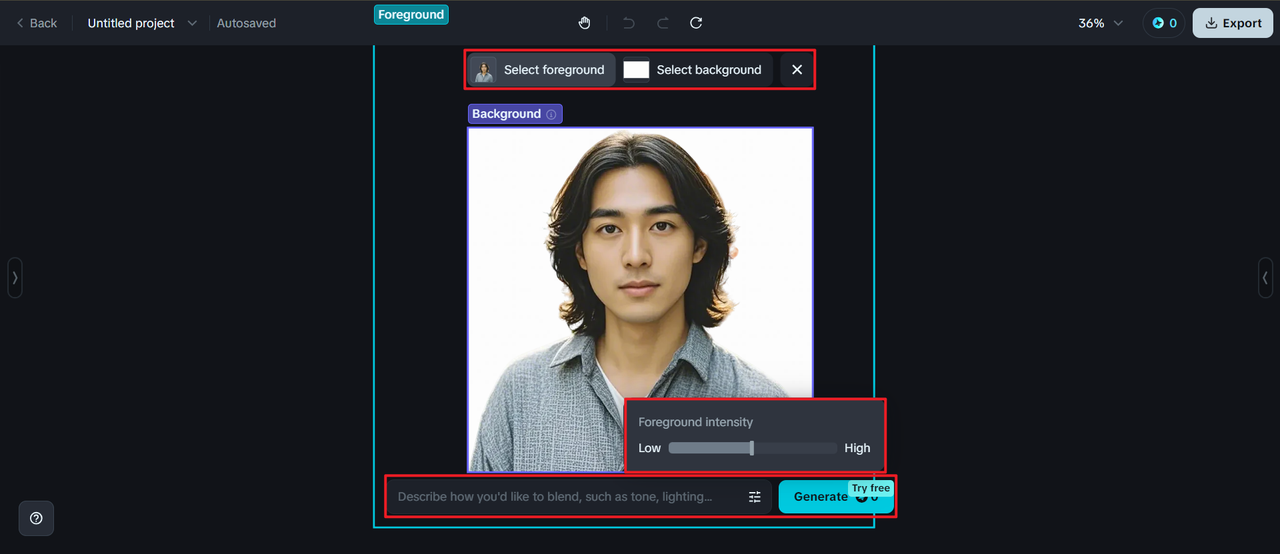Expand the left side panel
The image size is (1280, 554).
coord(15,278)
